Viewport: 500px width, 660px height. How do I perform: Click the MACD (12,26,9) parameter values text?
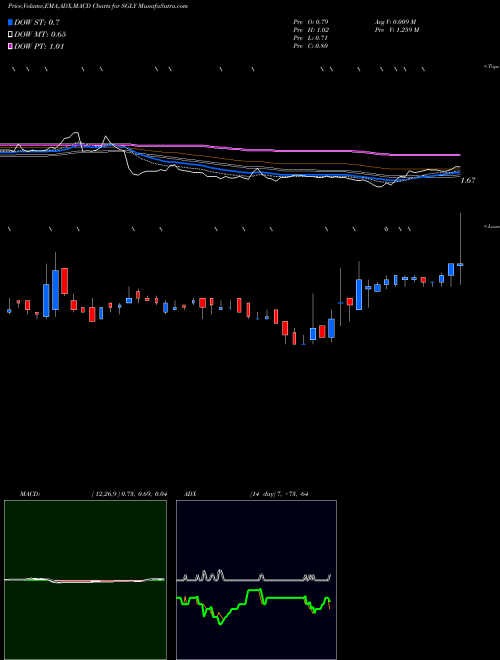pyautogui.click(x=129, y=494)
